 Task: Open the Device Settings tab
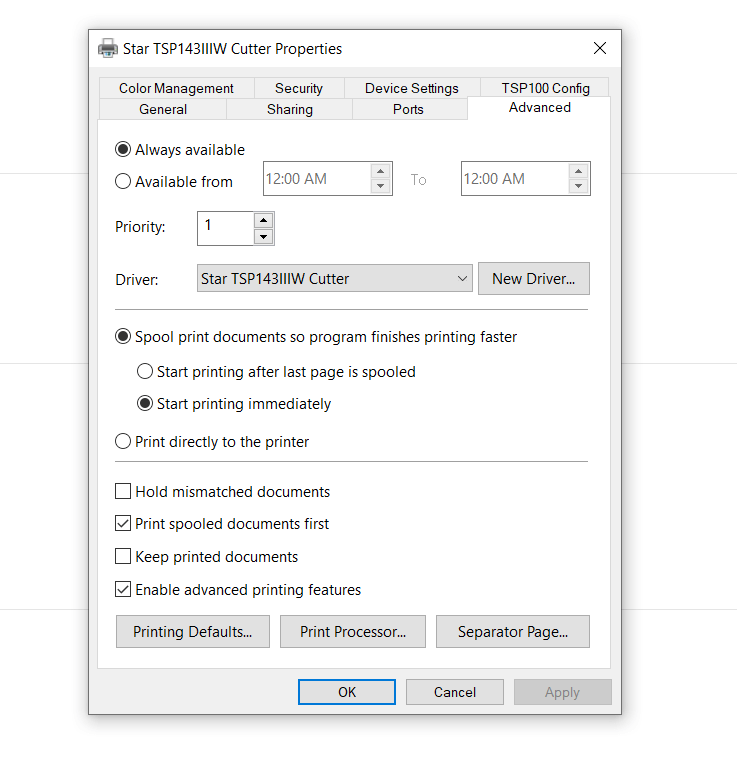(x=412, y=88)
